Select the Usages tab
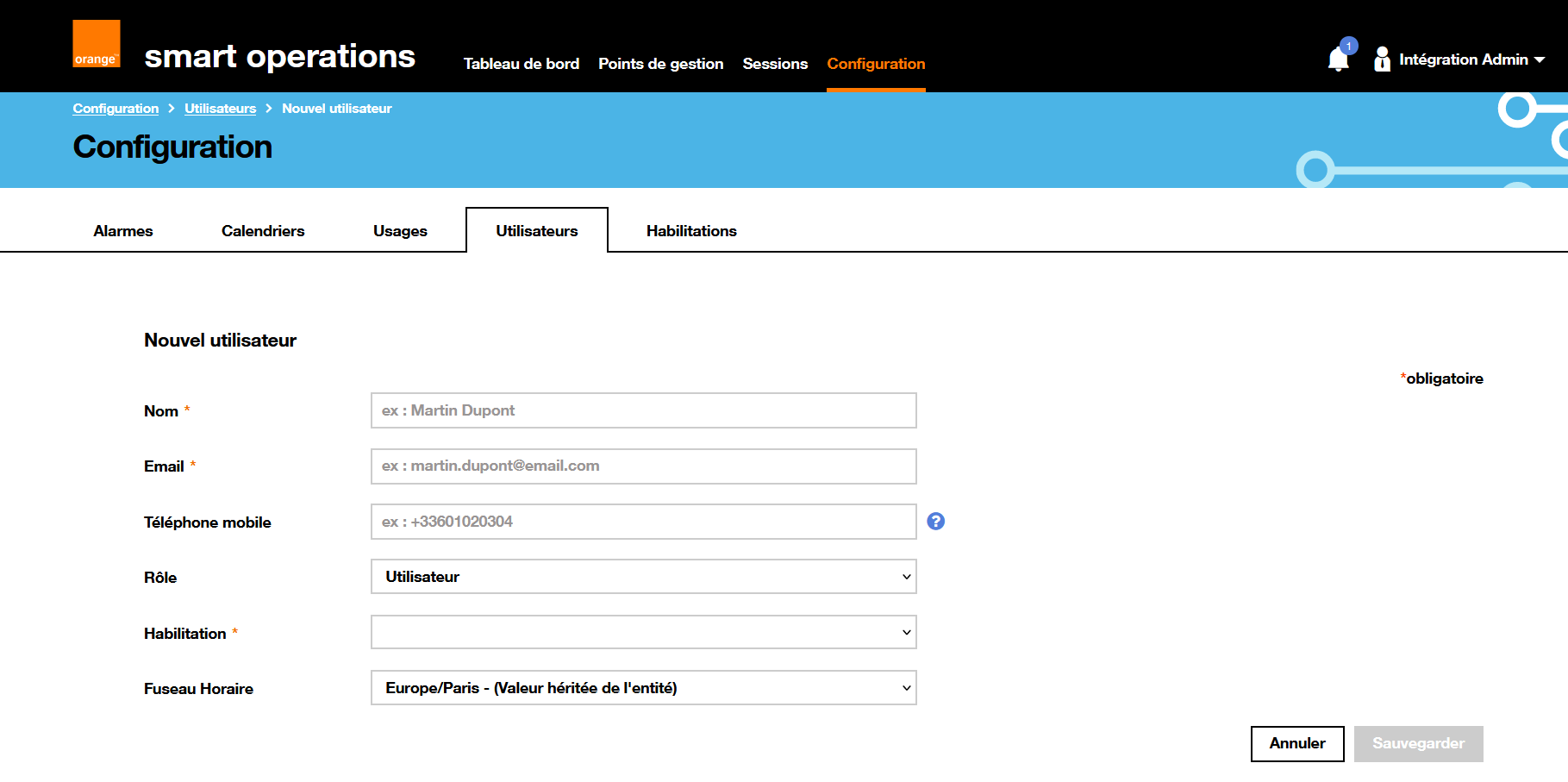This screenshot has width=1568, height=782. click(400, 231)
